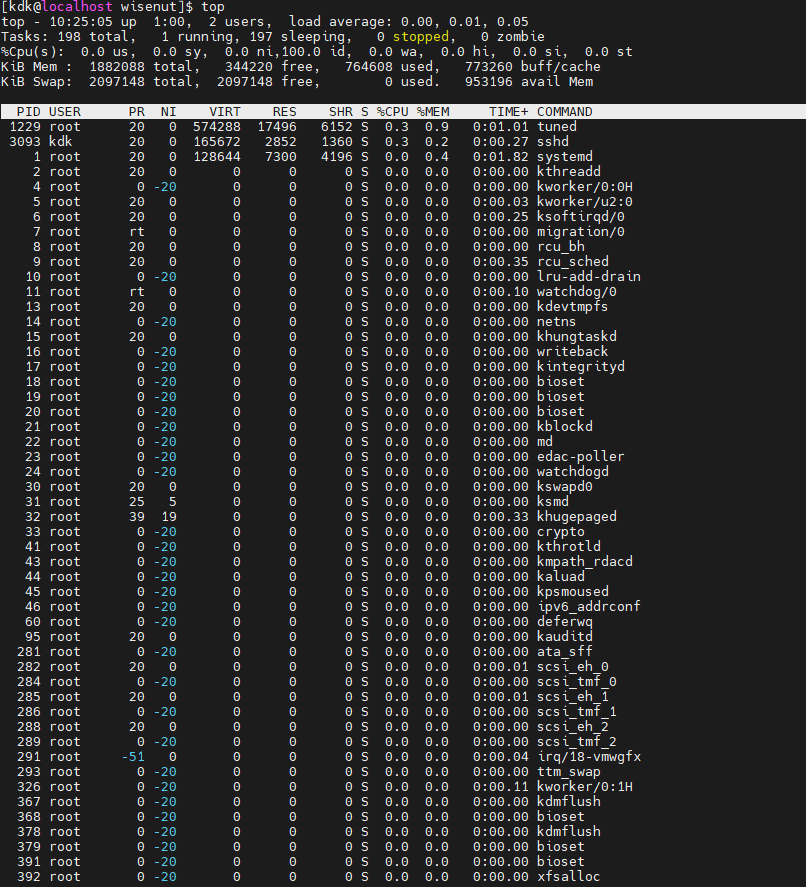This screenshot has height=887, width=806.
Task: Click the 'kthrotld' command
Action: (x=568, y=546)
